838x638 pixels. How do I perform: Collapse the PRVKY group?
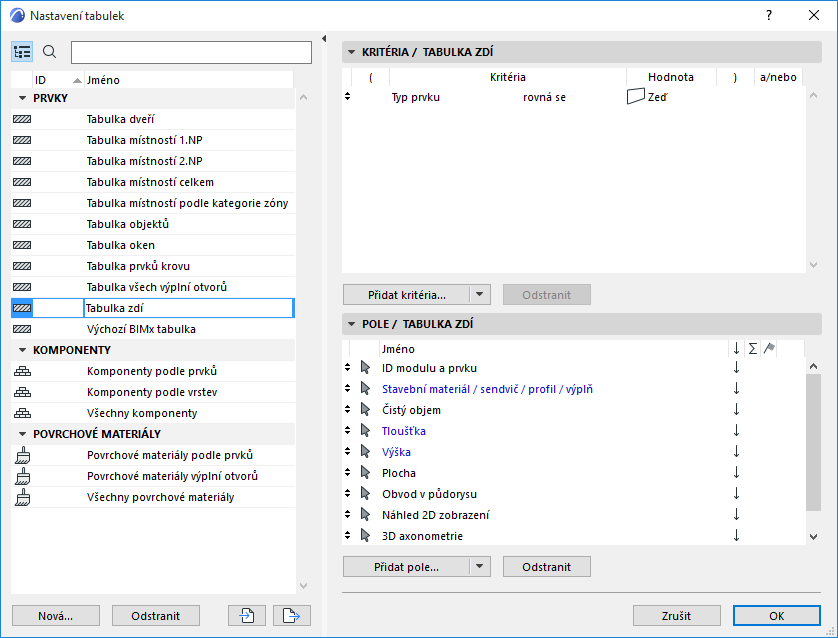[22, 98]
